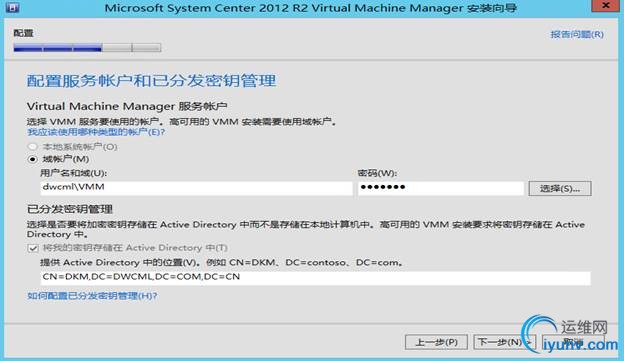The width and height of the screenshot is (624, 361).
Task: Open the 我应该使用哪种类型的帐户(E)? help link
Action: [x=96, y=132]
